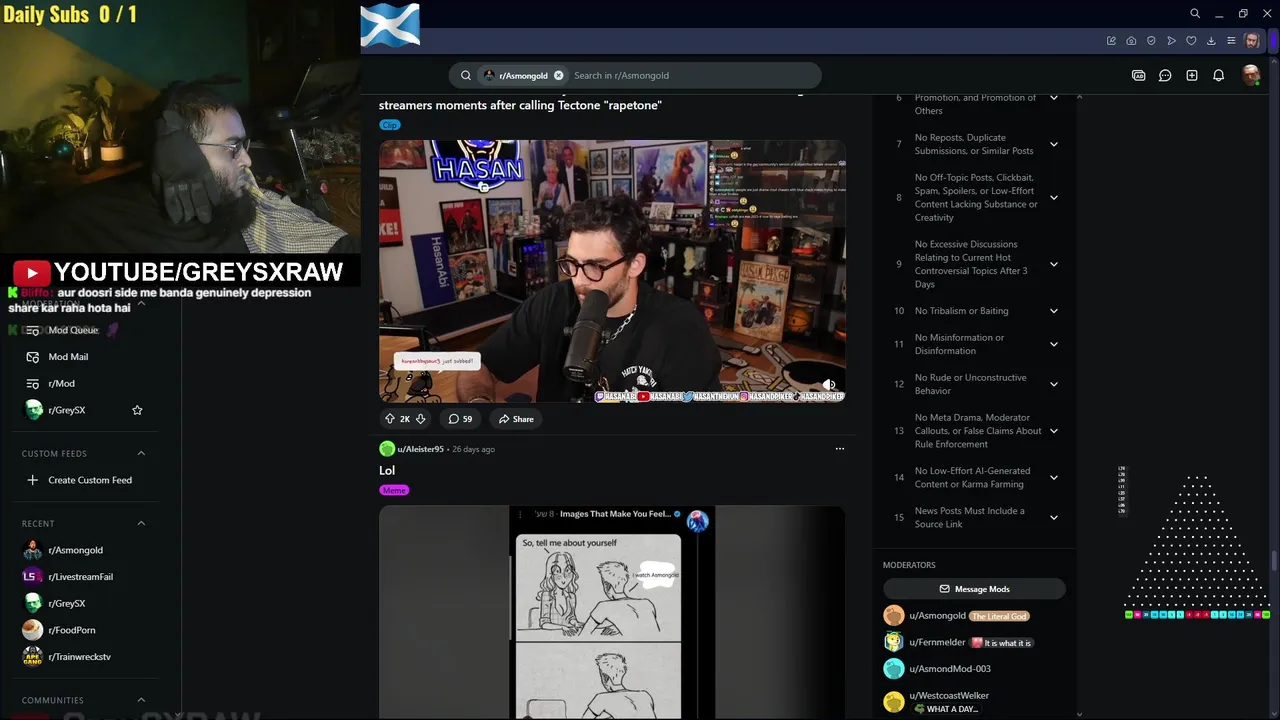Mute or unmute the Hasan video
Image resolution: width=1280 pixels, height=720 pixels.
click(828, 385)
